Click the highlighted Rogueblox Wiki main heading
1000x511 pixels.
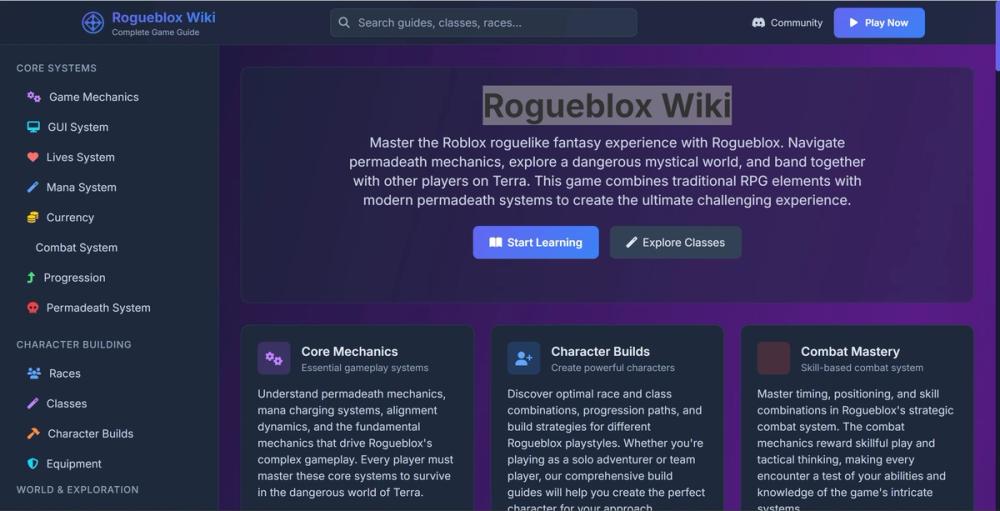(x=607, y=105)
